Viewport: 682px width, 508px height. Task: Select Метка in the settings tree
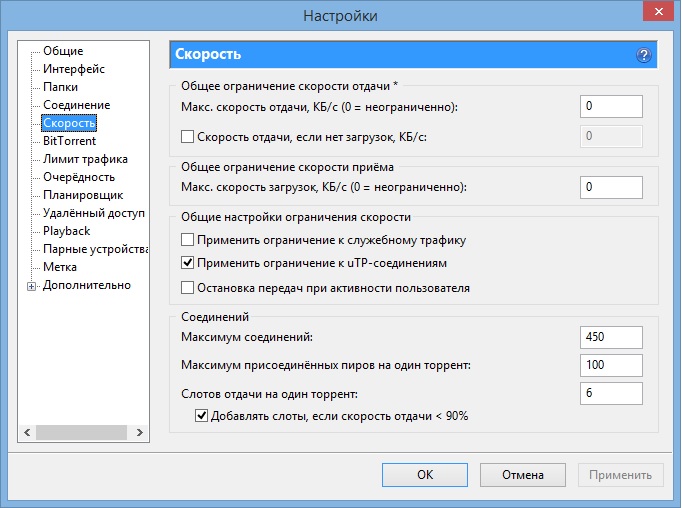[60, 267]
